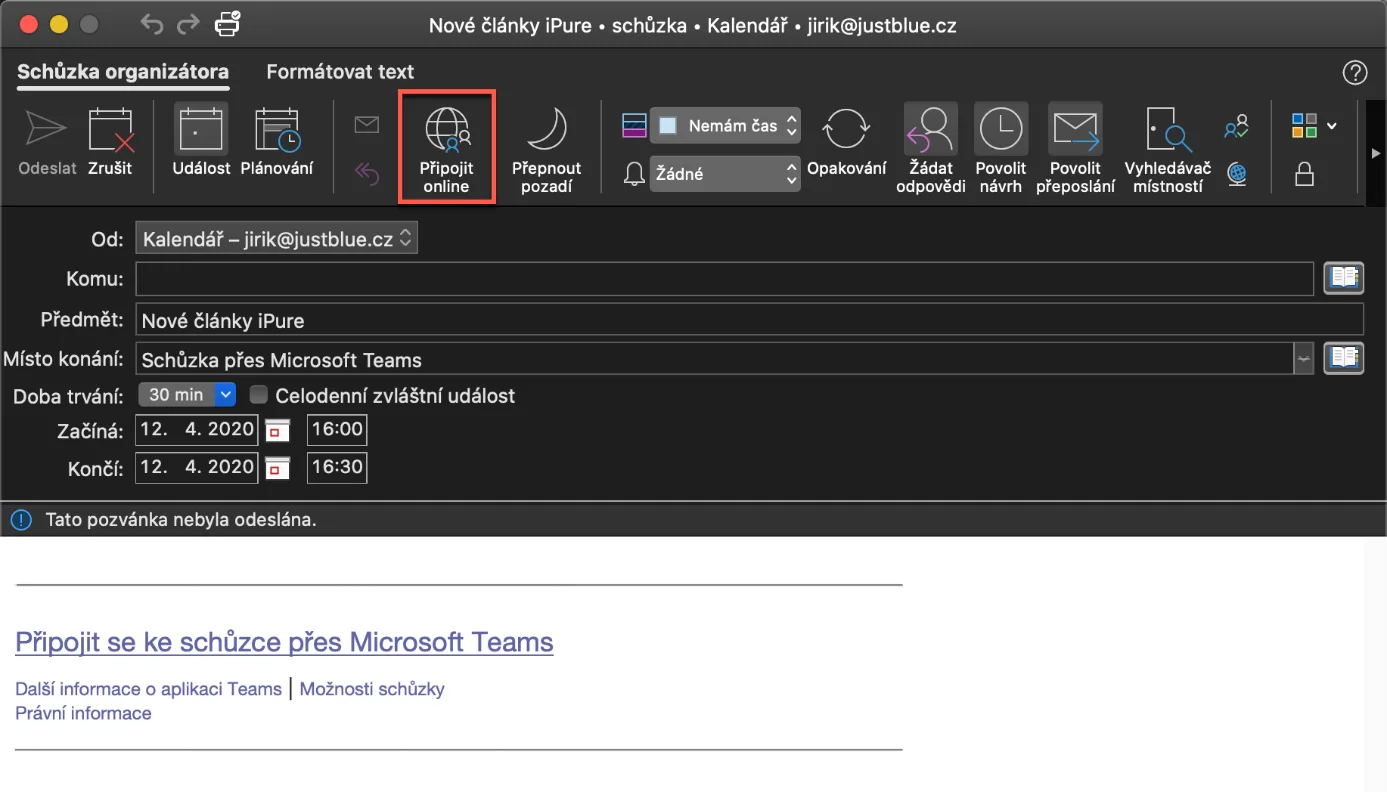Click the time zones globe icon
This screenshot has height=792, width=1387.
click(1237, 174)
